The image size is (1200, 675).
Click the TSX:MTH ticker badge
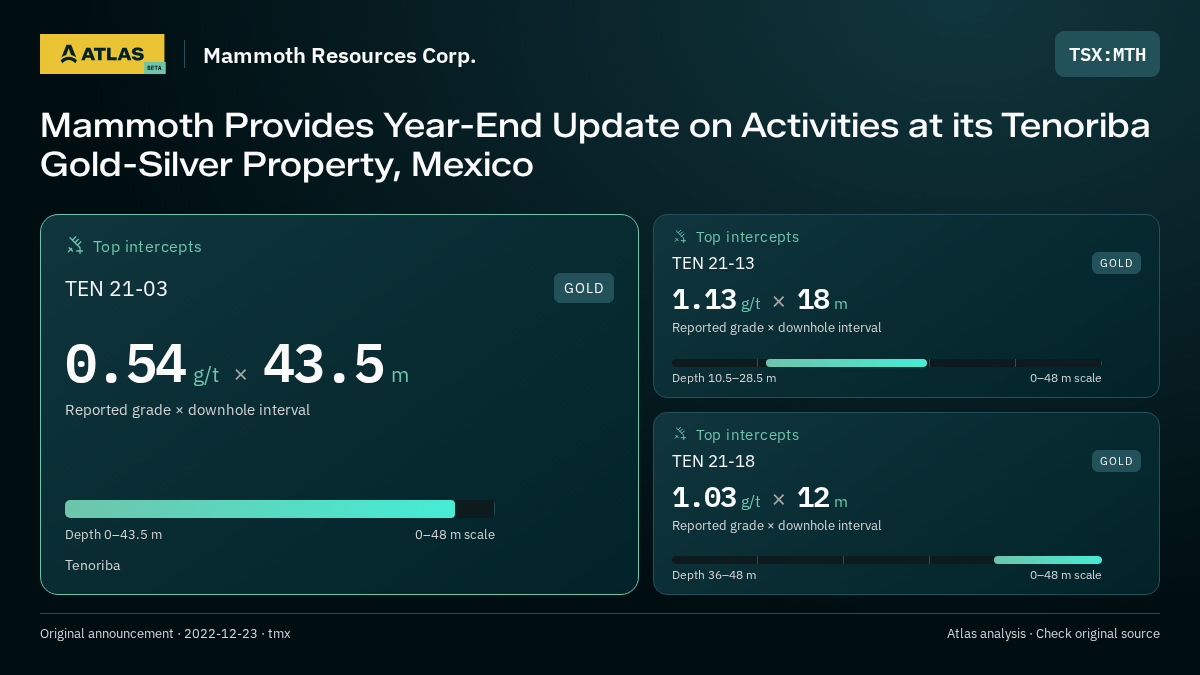[x=1107, y=54]
